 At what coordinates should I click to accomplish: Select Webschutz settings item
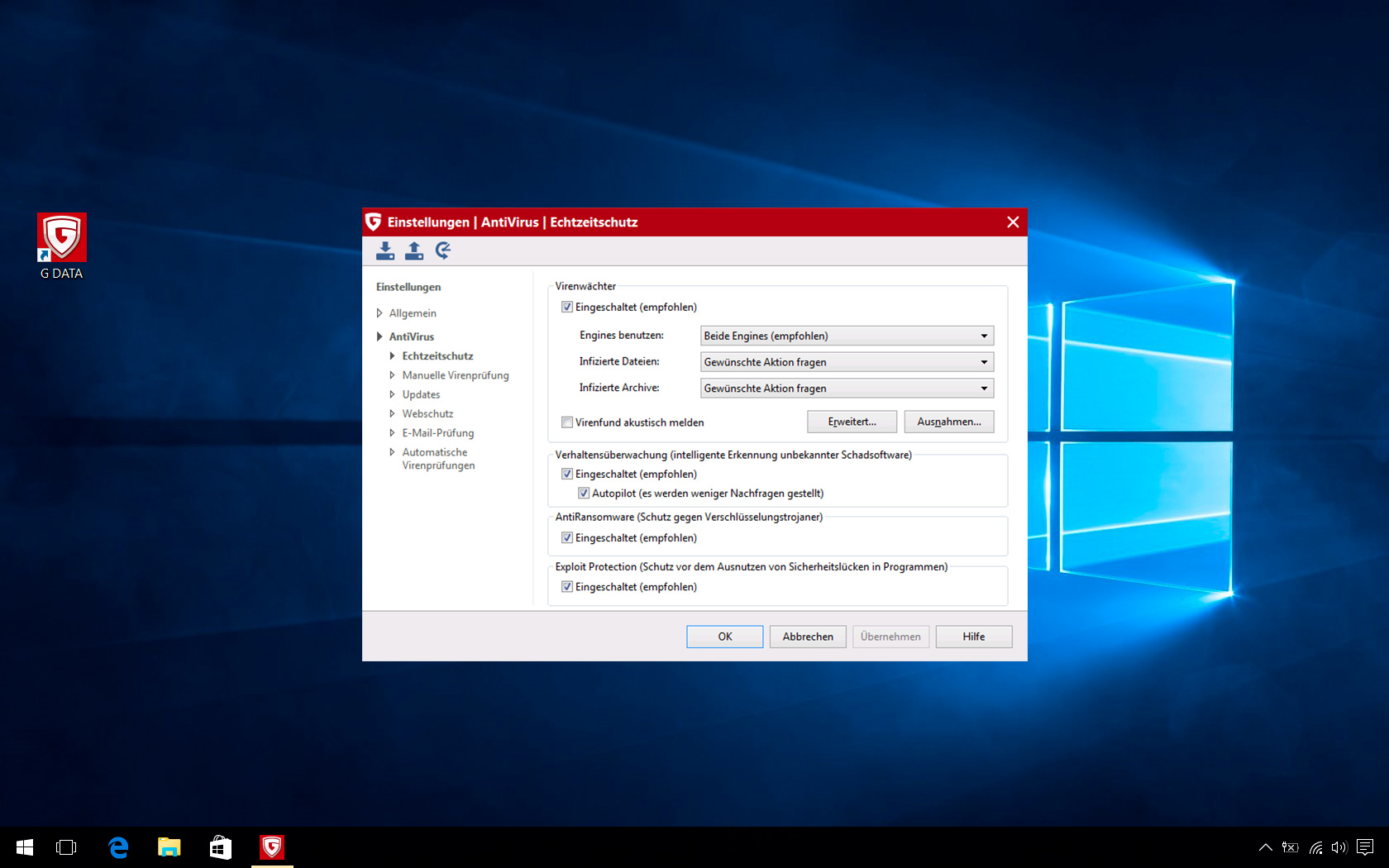coord(427,413)
